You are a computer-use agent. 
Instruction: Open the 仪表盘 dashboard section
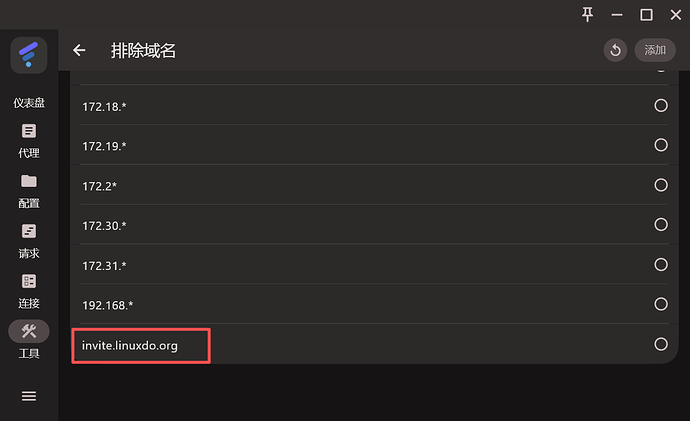29,103
